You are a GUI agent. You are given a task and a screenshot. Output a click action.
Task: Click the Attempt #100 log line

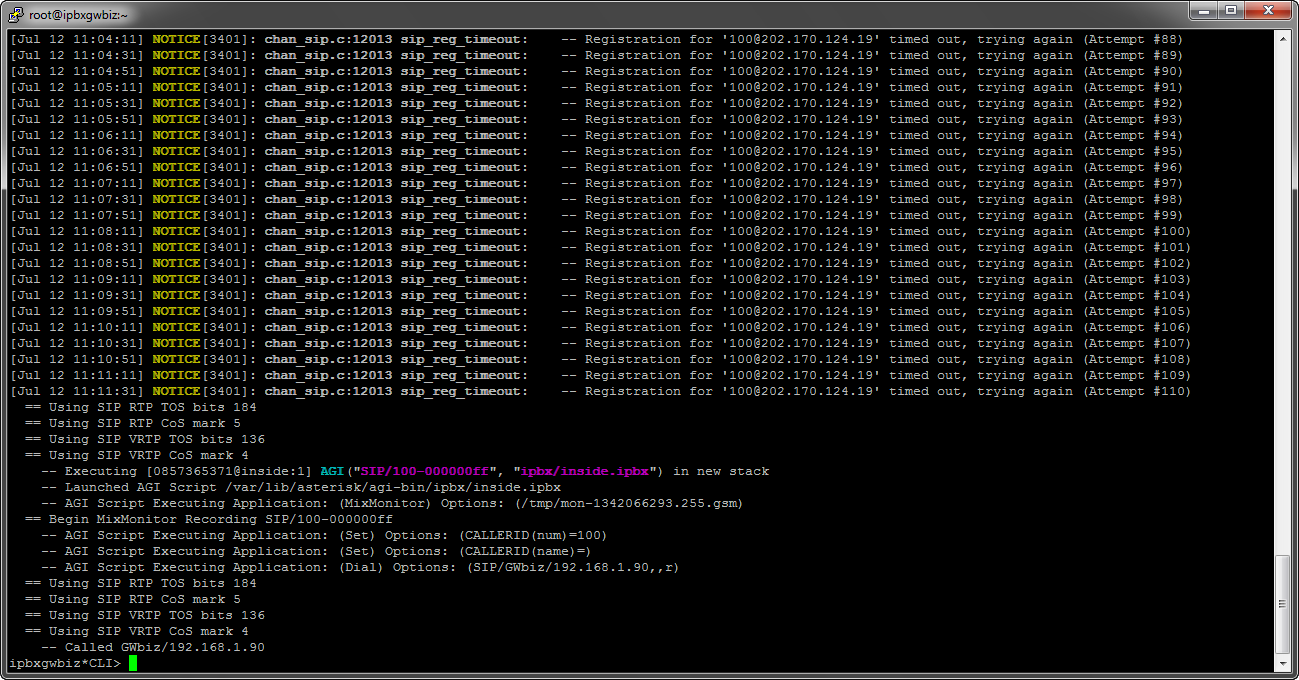click(x=600, y=231)
